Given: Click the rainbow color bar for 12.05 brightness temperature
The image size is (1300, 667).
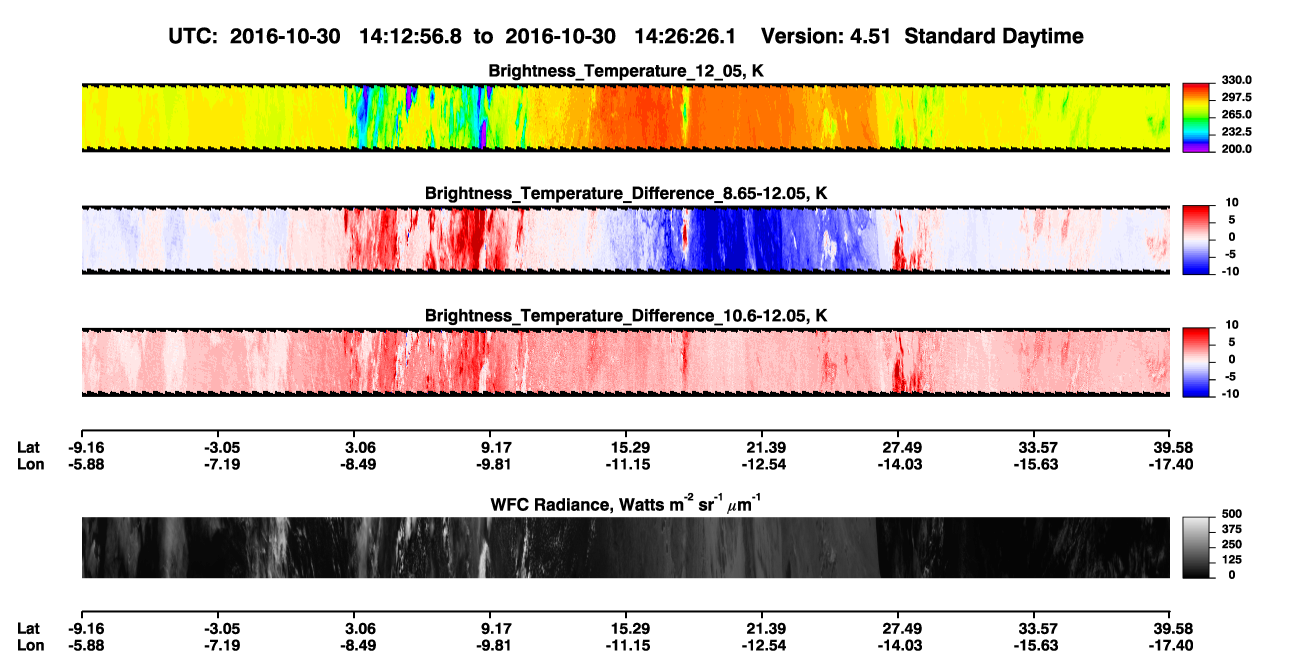Looking at the screenshot, I should 1195,118.
